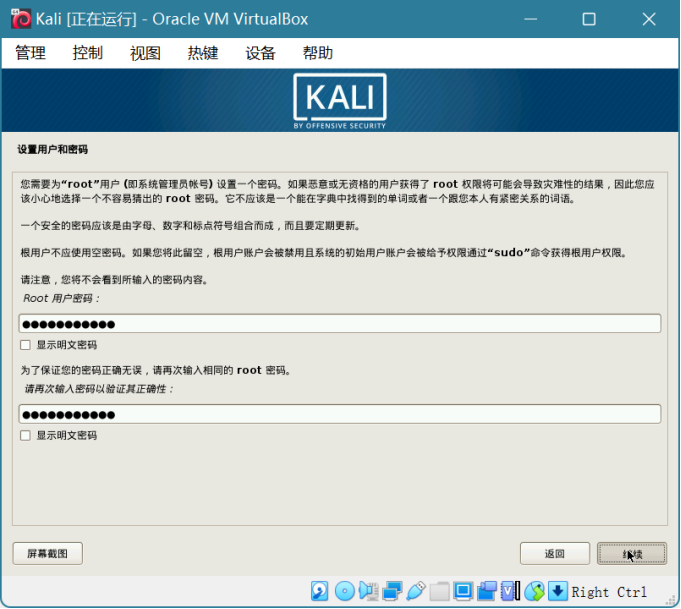
Task: Open the 视图 menu
Action: point(145,53)
